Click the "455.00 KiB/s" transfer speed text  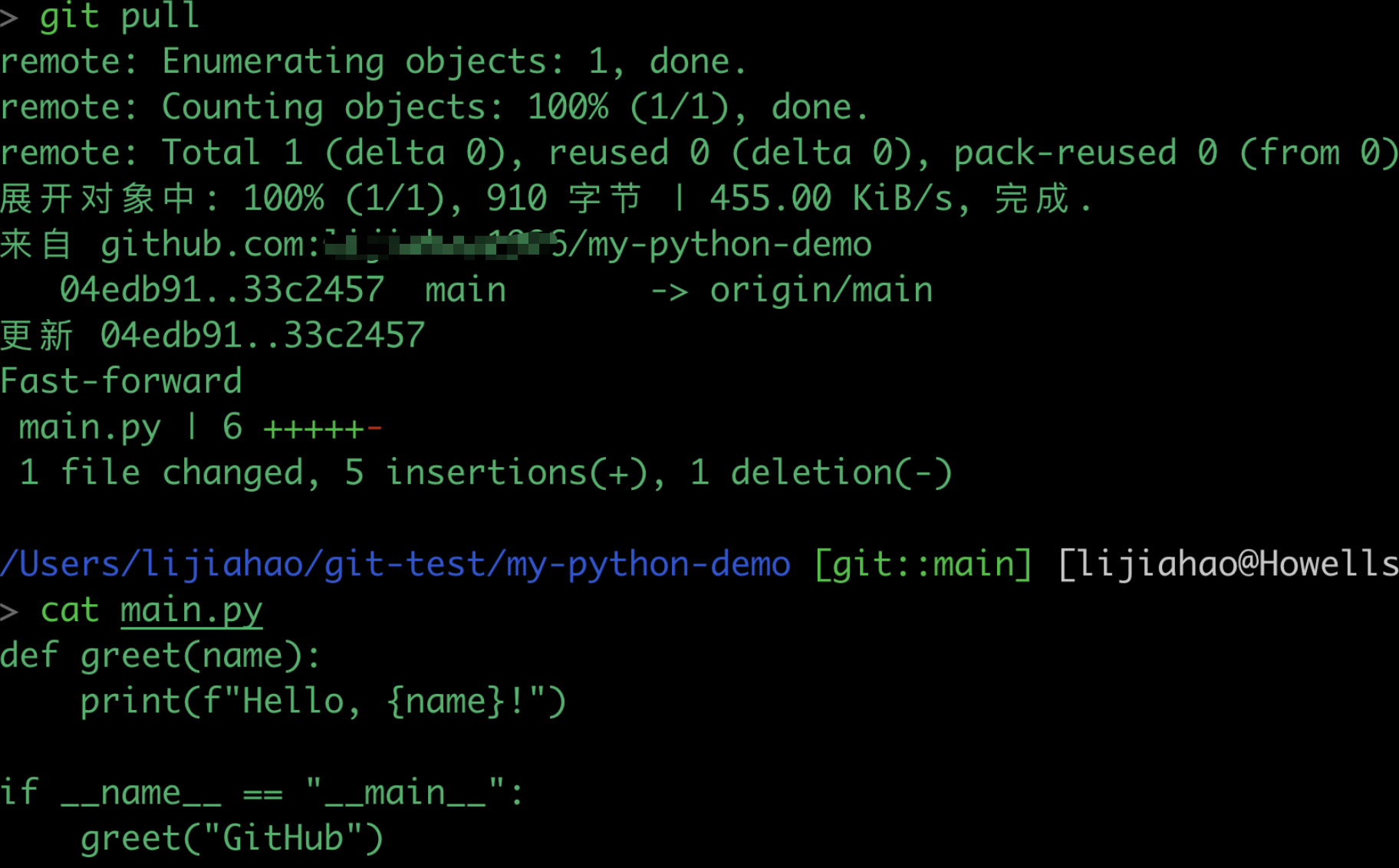tap(831, 199)
